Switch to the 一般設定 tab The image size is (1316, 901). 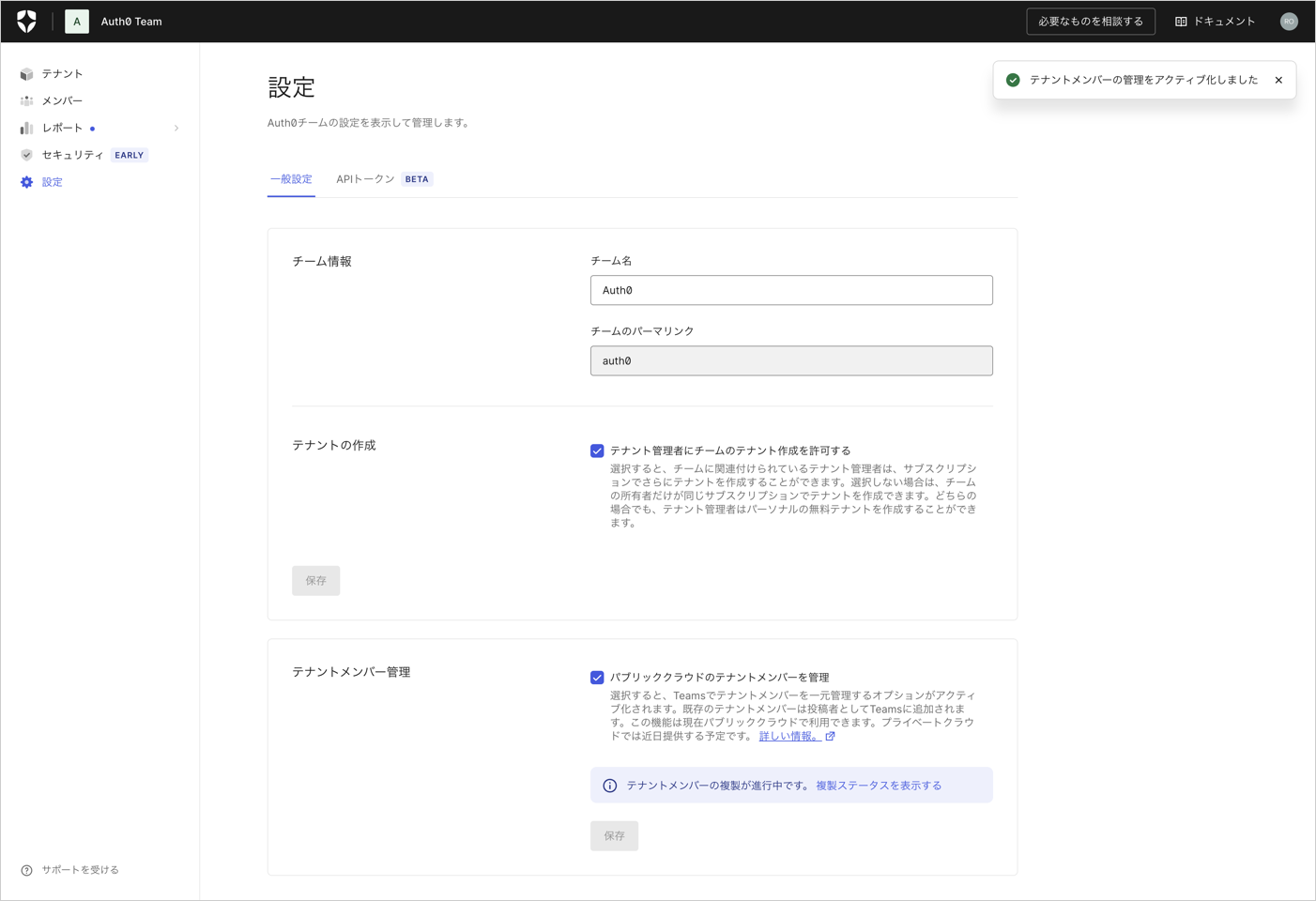(x=291, y=179)
